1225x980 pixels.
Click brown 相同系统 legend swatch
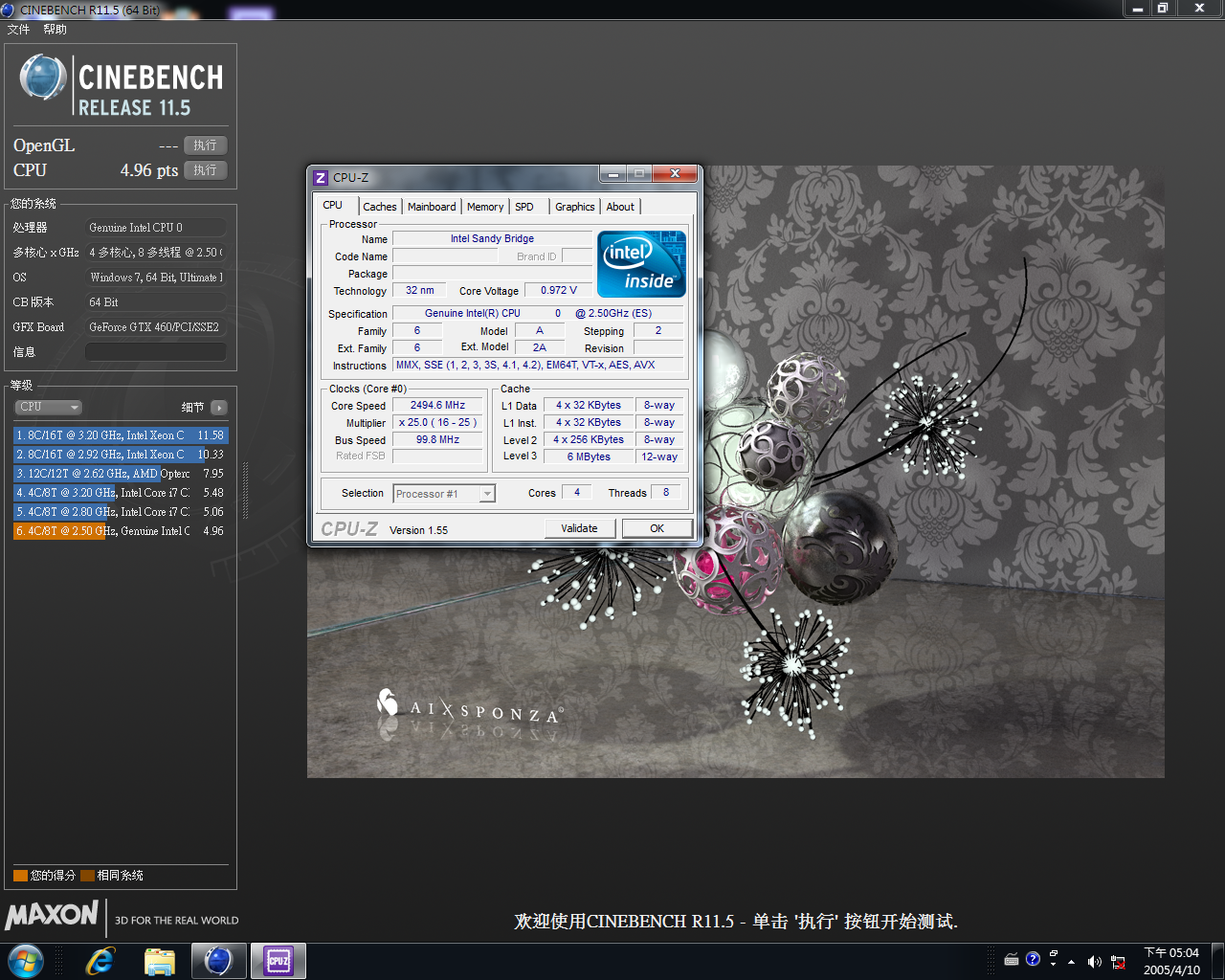point(88,876)
